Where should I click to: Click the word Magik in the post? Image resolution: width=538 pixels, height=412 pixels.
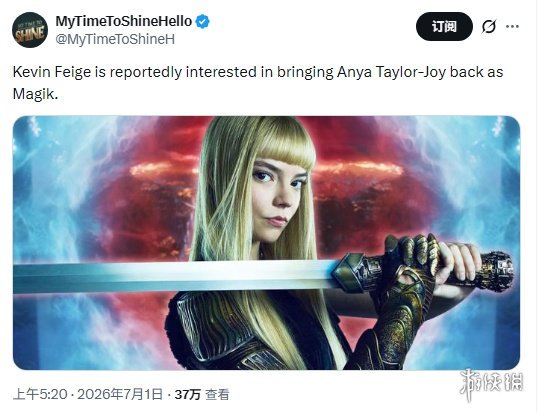33,94
